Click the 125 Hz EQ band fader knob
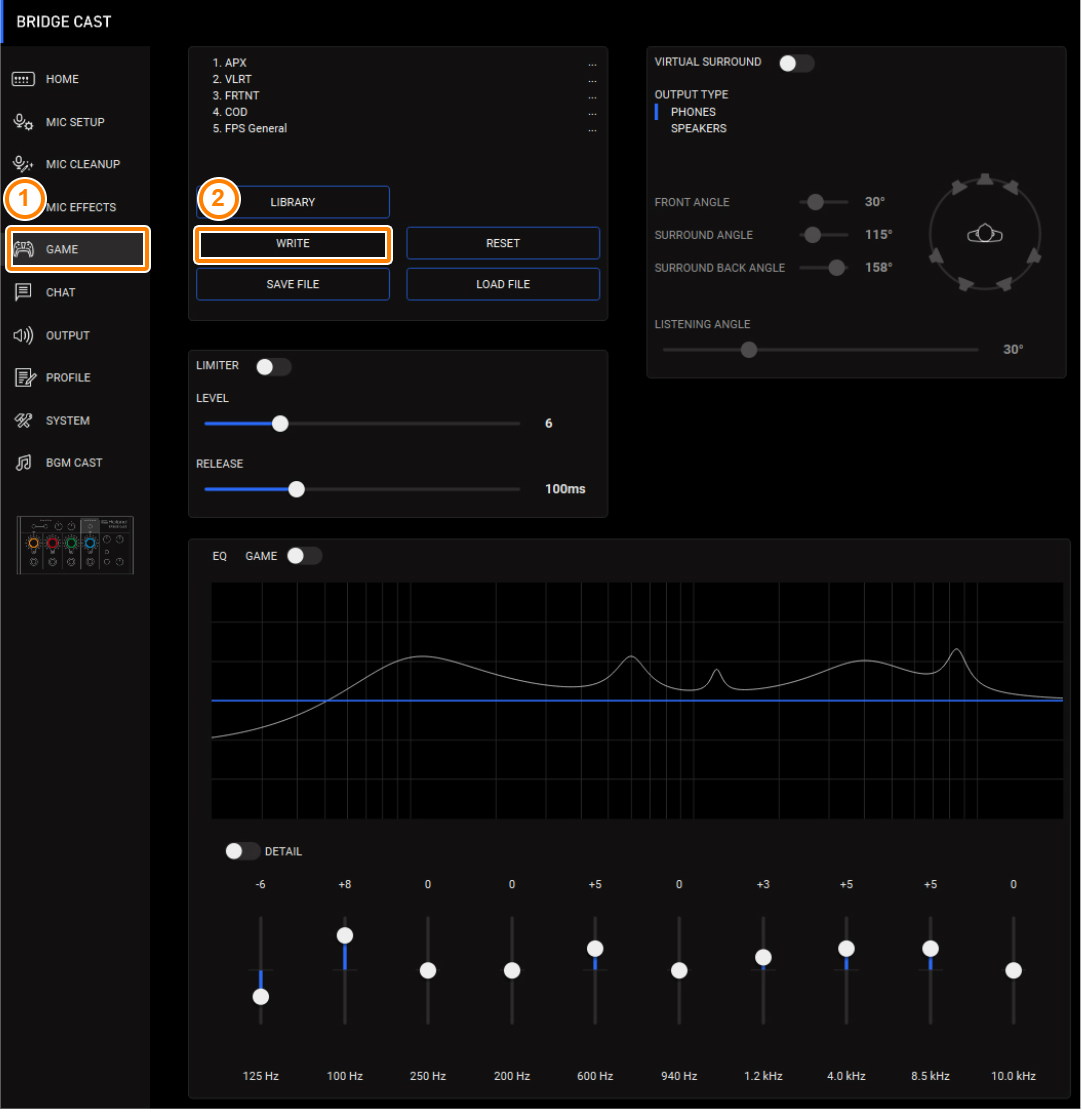 tap(261, 996)
